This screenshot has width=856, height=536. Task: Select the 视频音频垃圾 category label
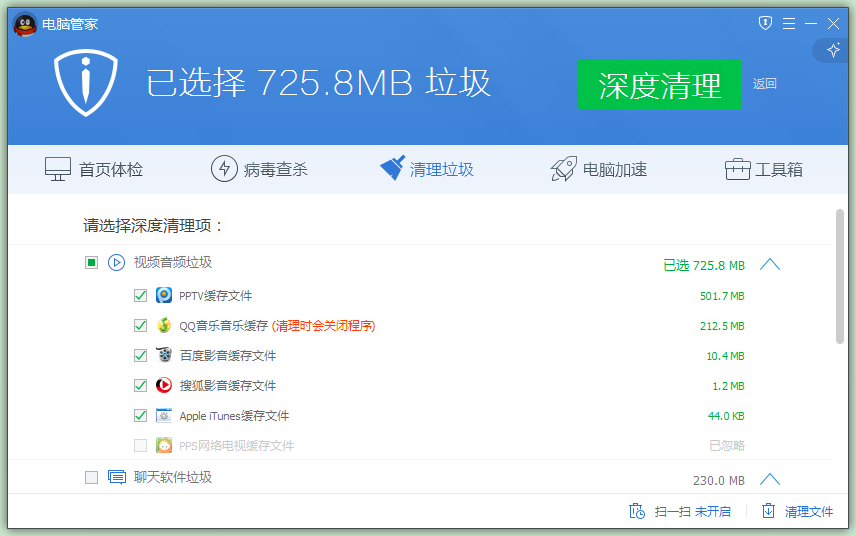(x=173, y=263)
